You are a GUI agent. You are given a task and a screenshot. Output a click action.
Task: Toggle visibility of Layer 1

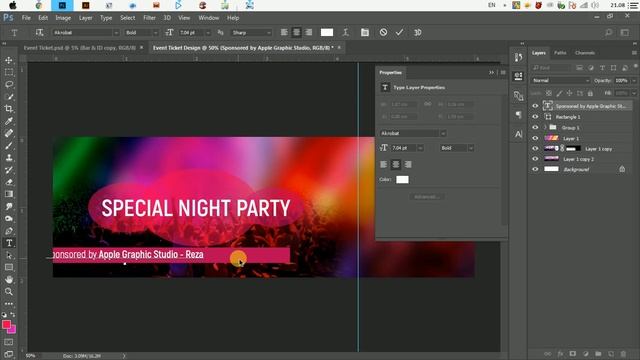click(535, 138)
